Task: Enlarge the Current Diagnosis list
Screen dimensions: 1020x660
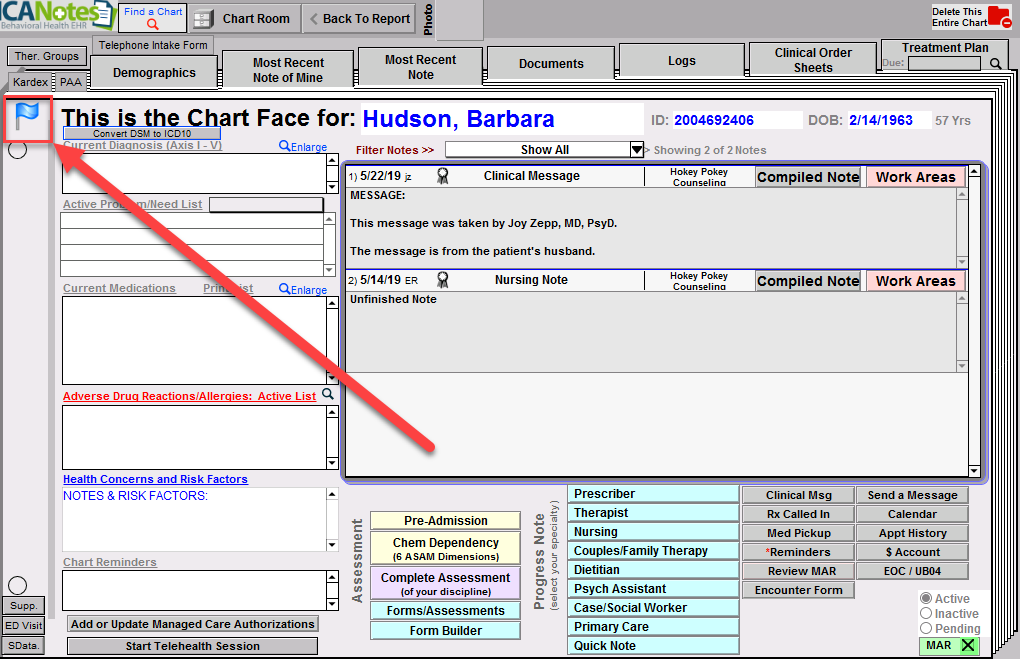Action: [x=303, y=147]
